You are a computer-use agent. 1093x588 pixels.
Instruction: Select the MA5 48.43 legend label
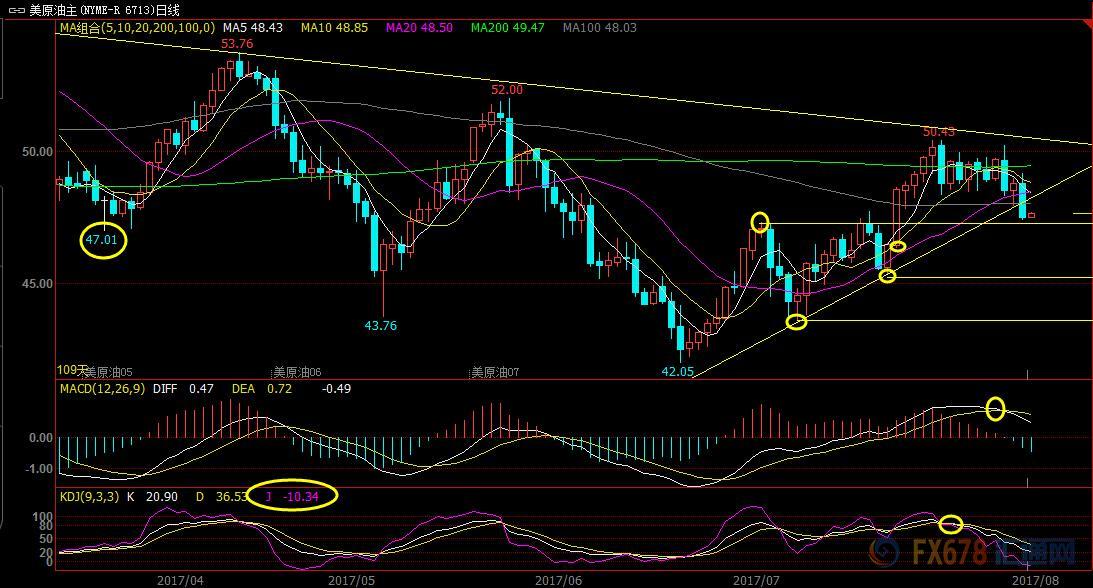tap(254, 28)
